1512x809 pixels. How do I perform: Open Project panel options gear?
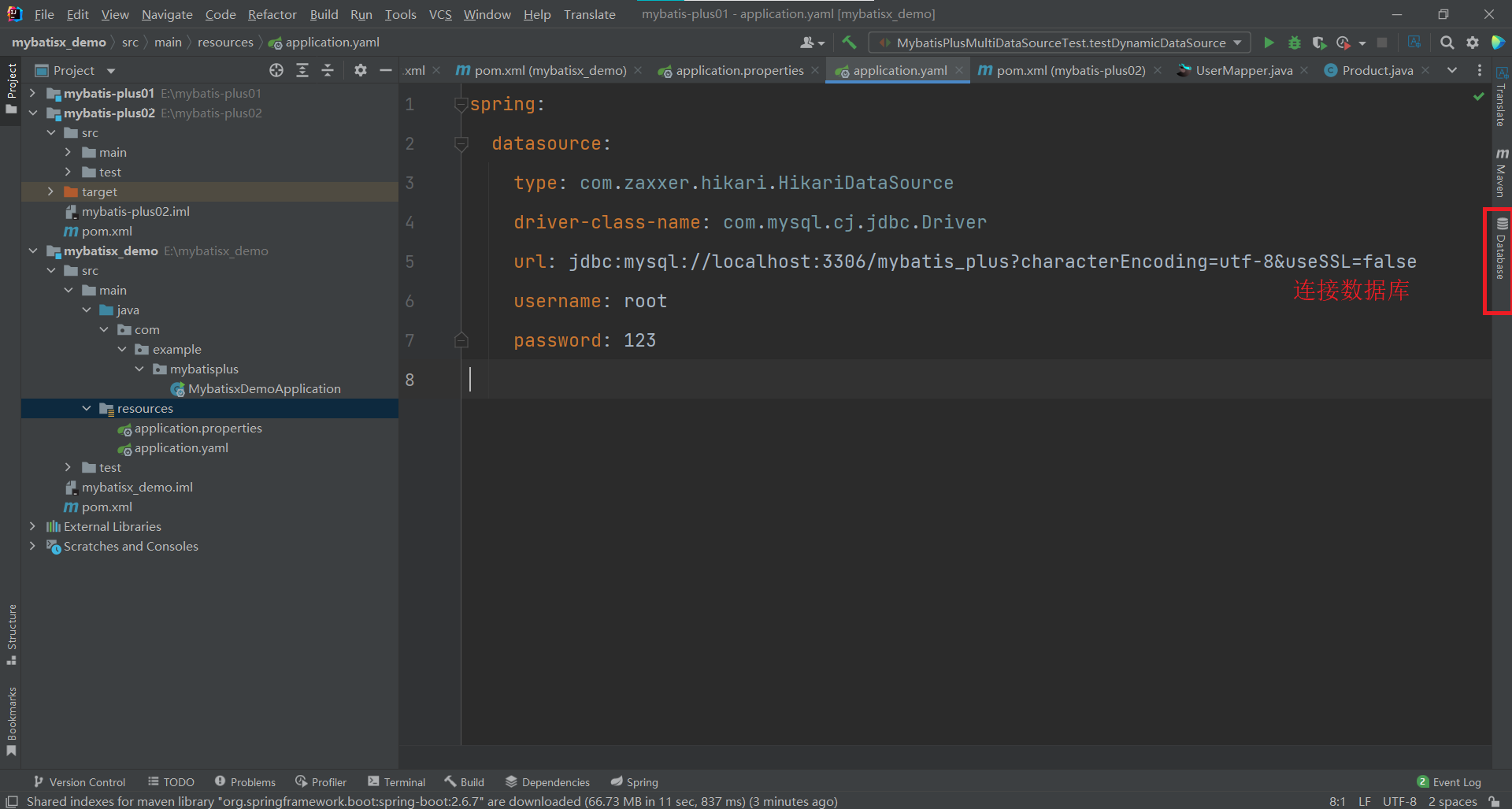pyautogui.click(x=360, y=70)
